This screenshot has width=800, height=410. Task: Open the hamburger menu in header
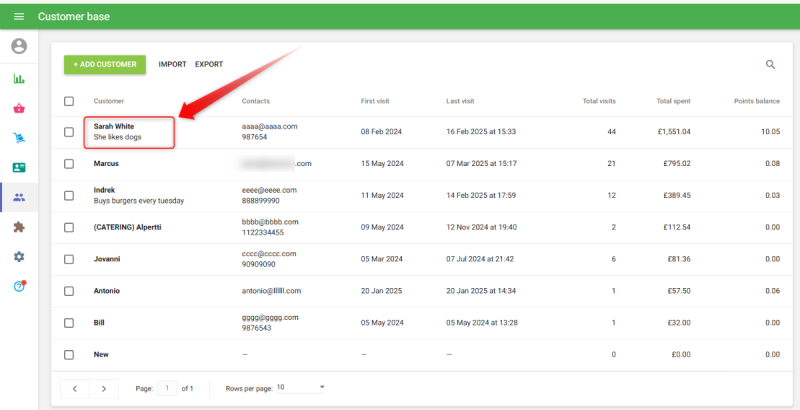coord(19,17)
